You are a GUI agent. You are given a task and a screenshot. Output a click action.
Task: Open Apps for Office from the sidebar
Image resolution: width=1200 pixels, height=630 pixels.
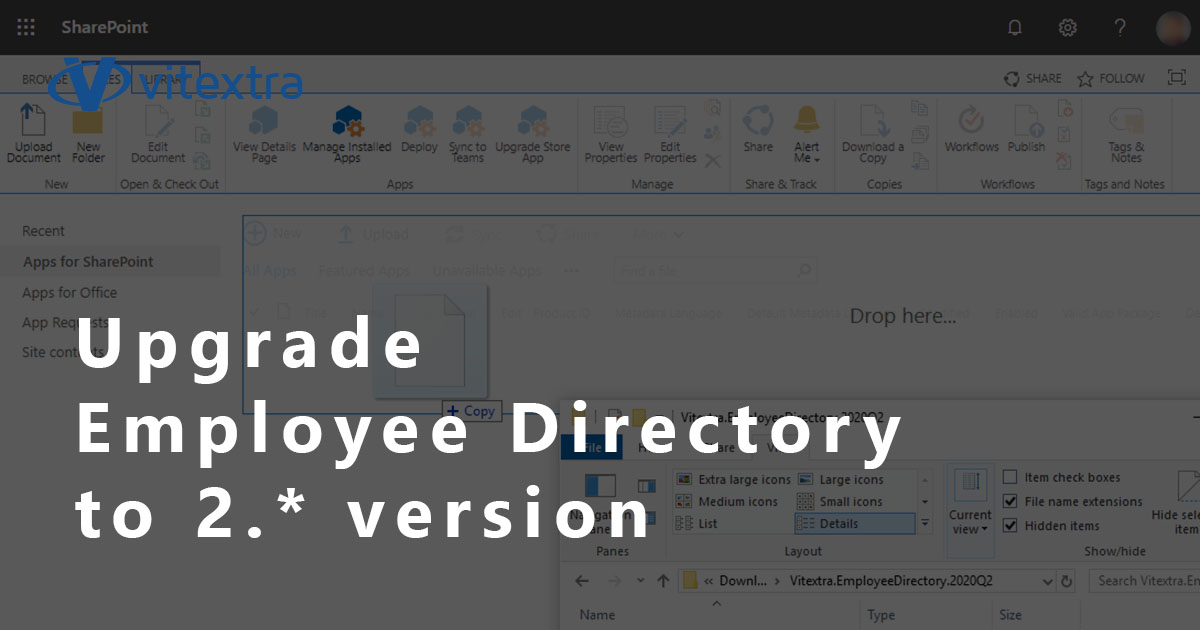71,292
